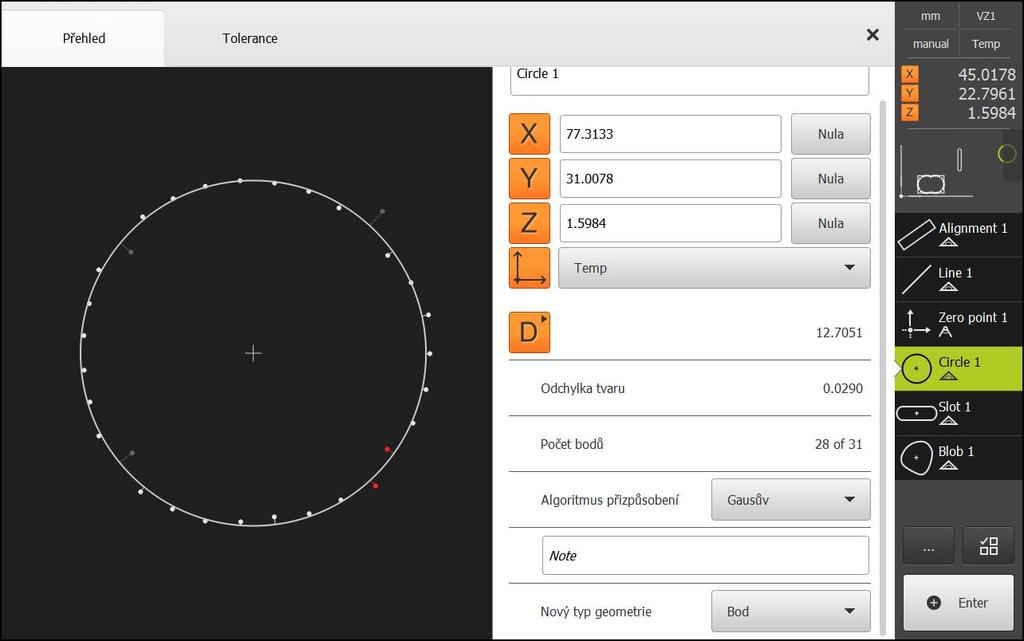Click the Y value field 31.0078
This screenshot has width=1024, height=641.
670,178
